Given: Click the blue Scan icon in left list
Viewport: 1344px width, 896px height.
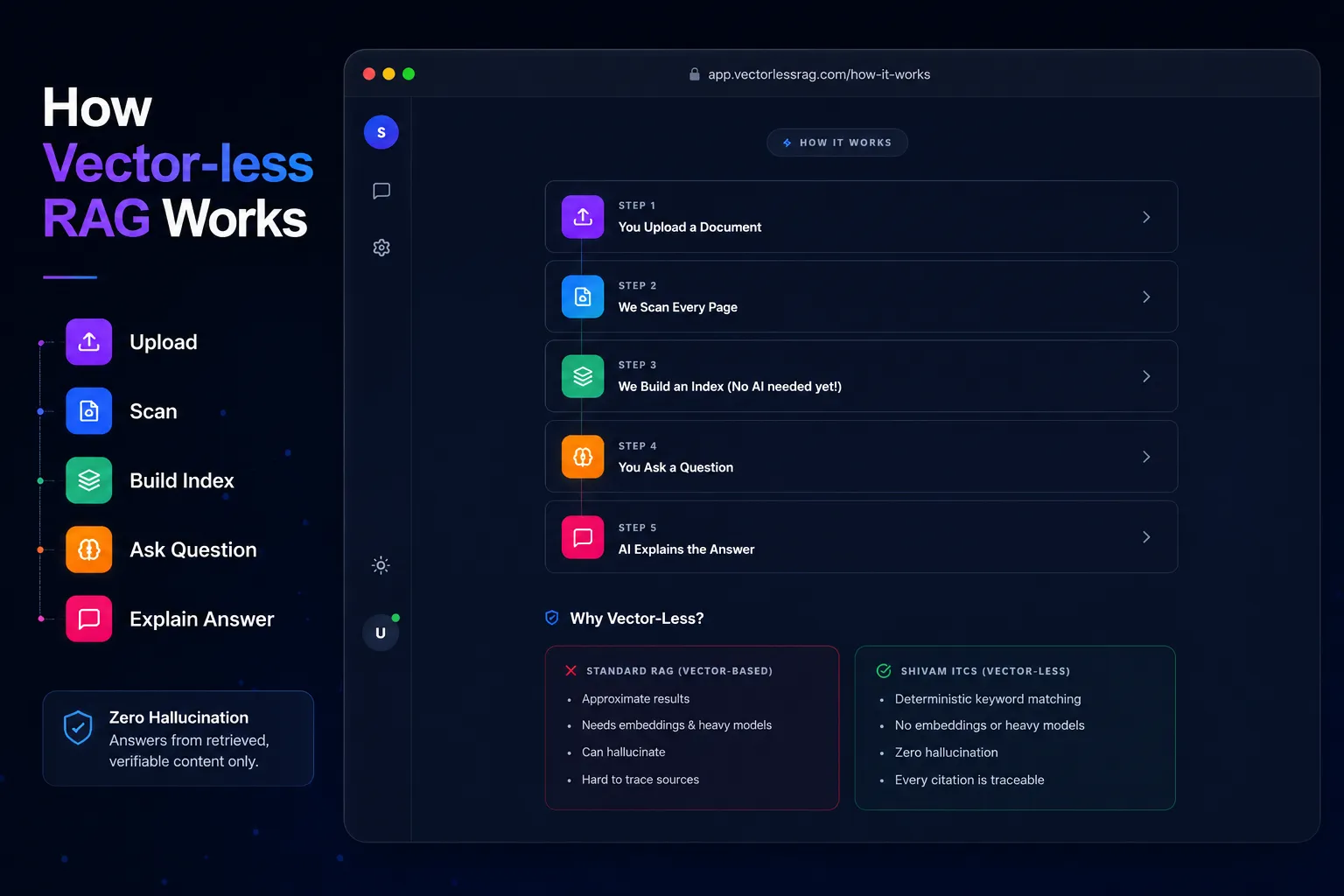Looking at the screenshot, I should [88, 411].
